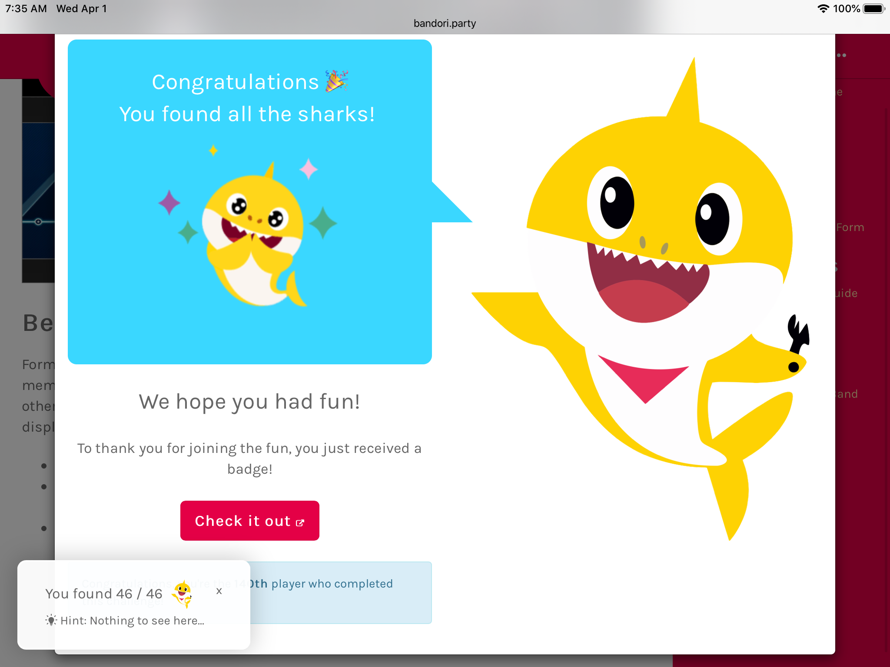This screenshot has width=890, height=667.
Task: Click the Form link in the sidebar
Action: [x=850, y=227]
